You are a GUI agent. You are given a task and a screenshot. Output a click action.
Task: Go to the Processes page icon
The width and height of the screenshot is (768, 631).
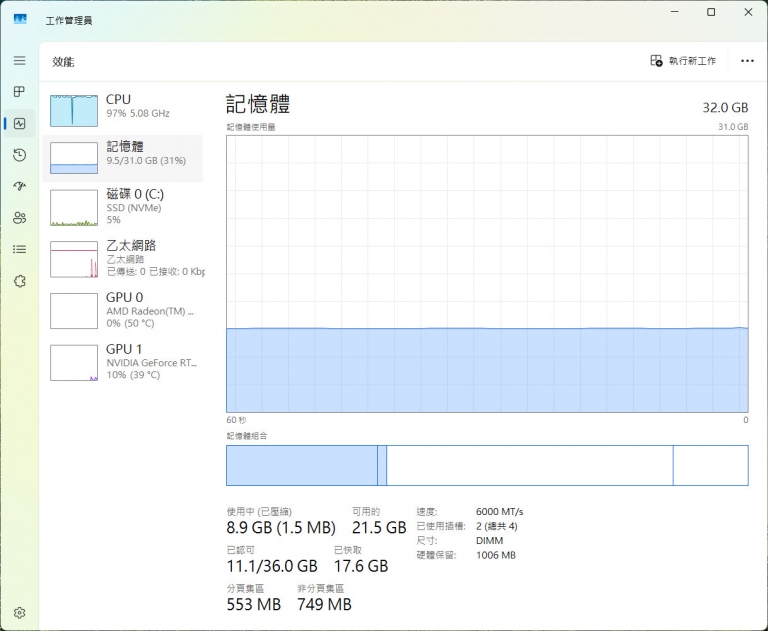tap(19, 92)
